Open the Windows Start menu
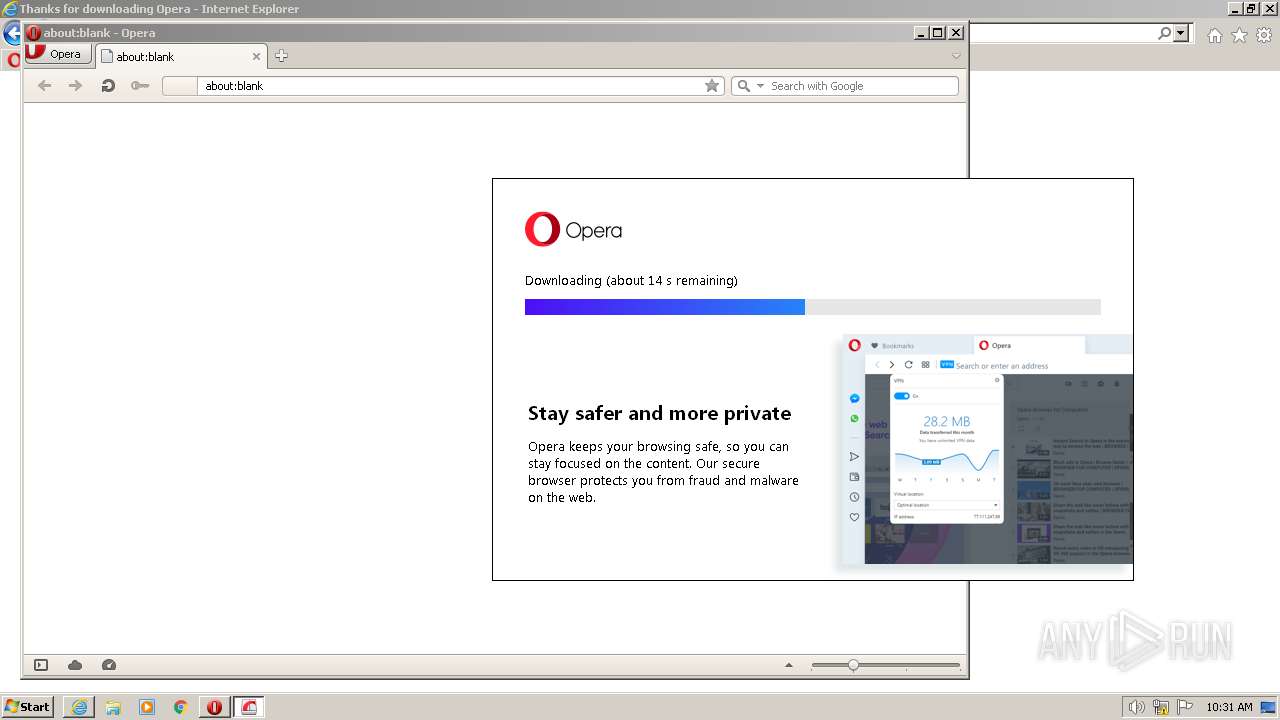Image resolution: width=1280 pixels, height=720 pixels. click(27, 707)
